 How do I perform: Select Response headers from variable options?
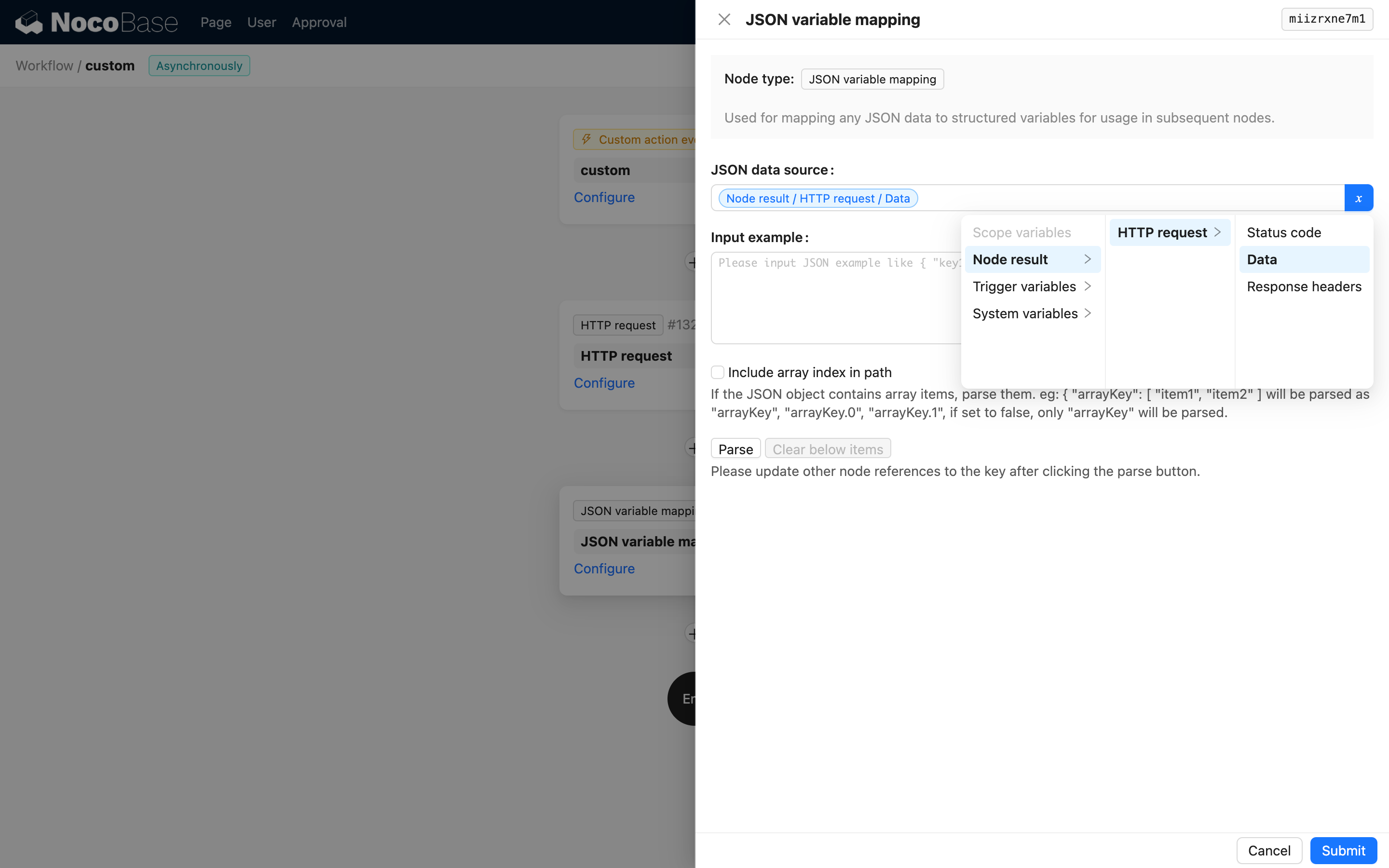[x=1304, y=286]
